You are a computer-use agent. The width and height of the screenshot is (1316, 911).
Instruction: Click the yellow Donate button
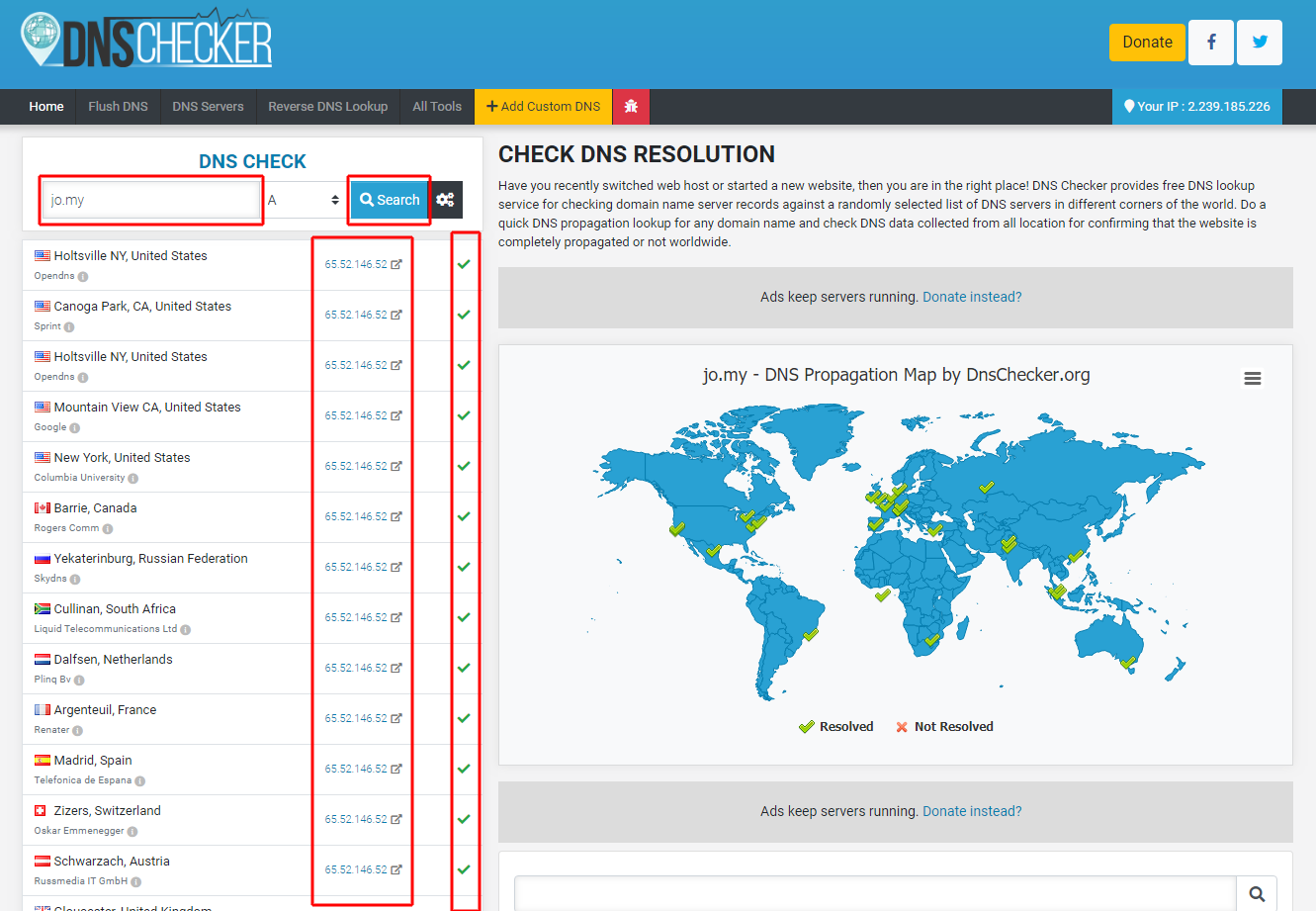[x=1147, y=43]
